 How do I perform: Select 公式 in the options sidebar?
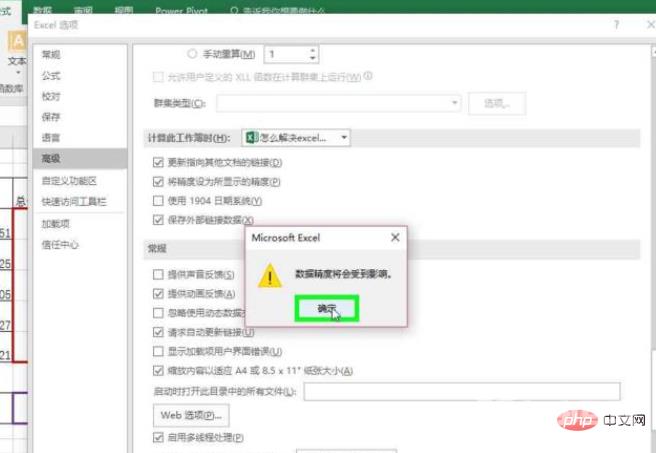tap(51, 74)
